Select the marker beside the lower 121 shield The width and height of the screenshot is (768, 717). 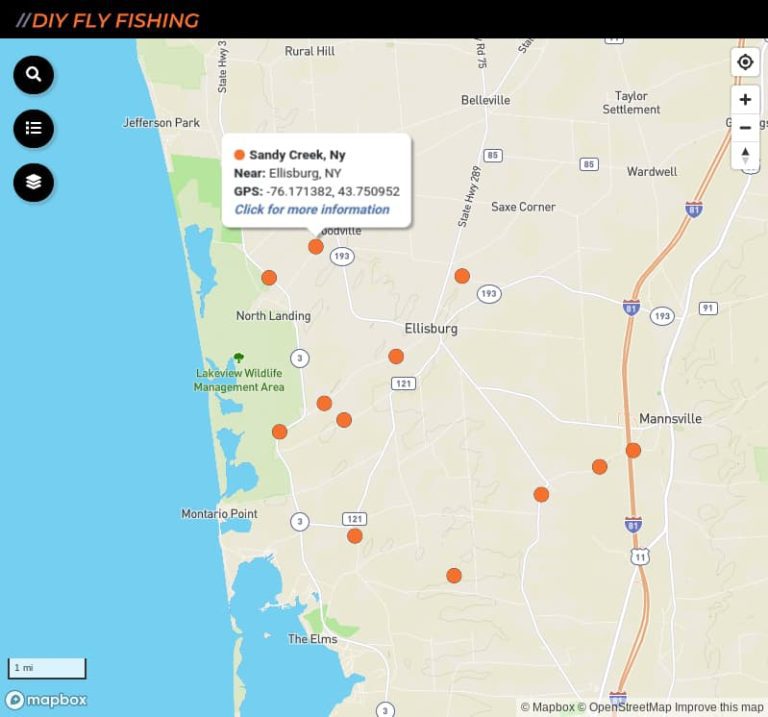point(355,536)
